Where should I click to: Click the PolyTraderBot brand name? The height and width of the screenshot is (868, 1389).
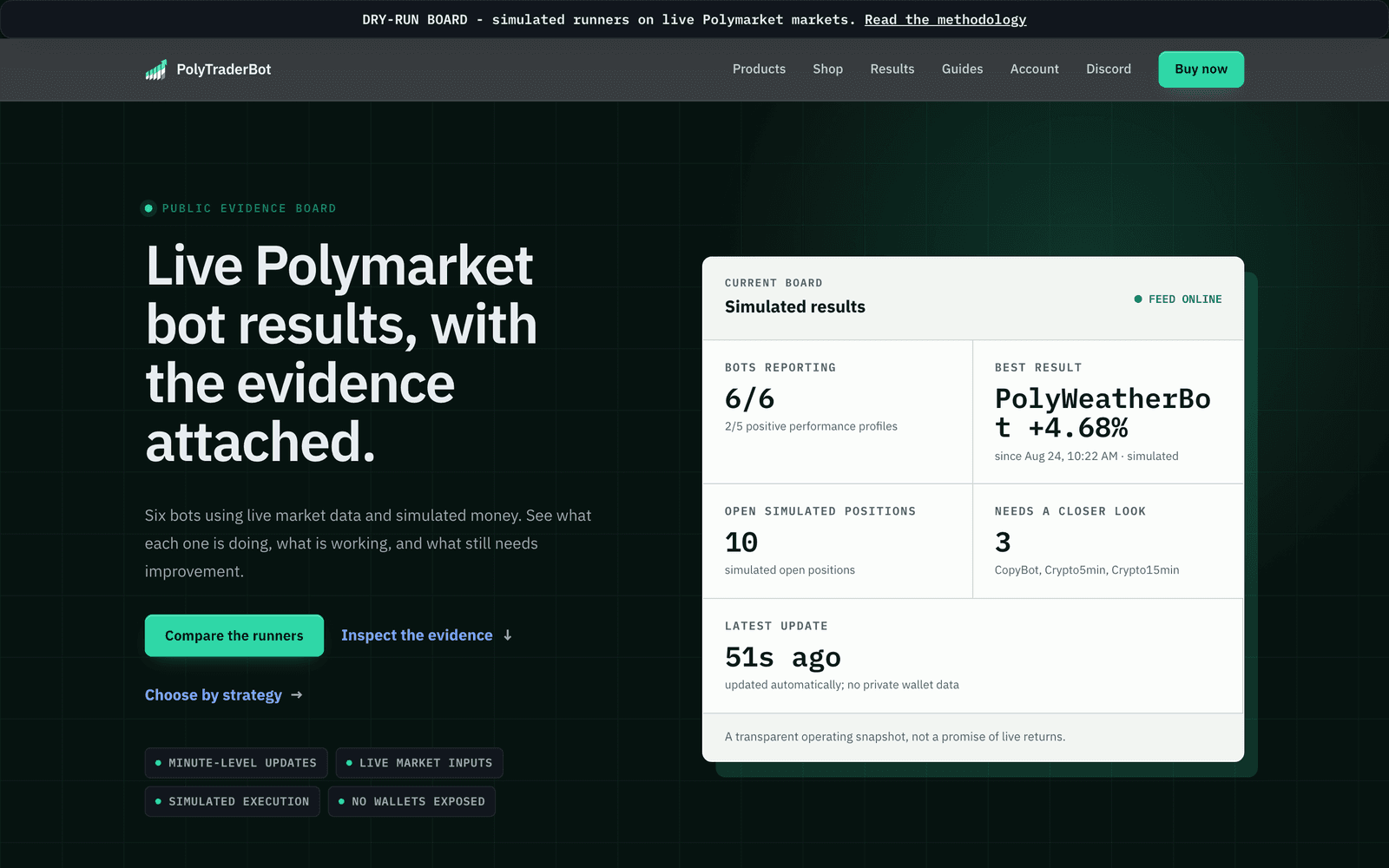224,69
